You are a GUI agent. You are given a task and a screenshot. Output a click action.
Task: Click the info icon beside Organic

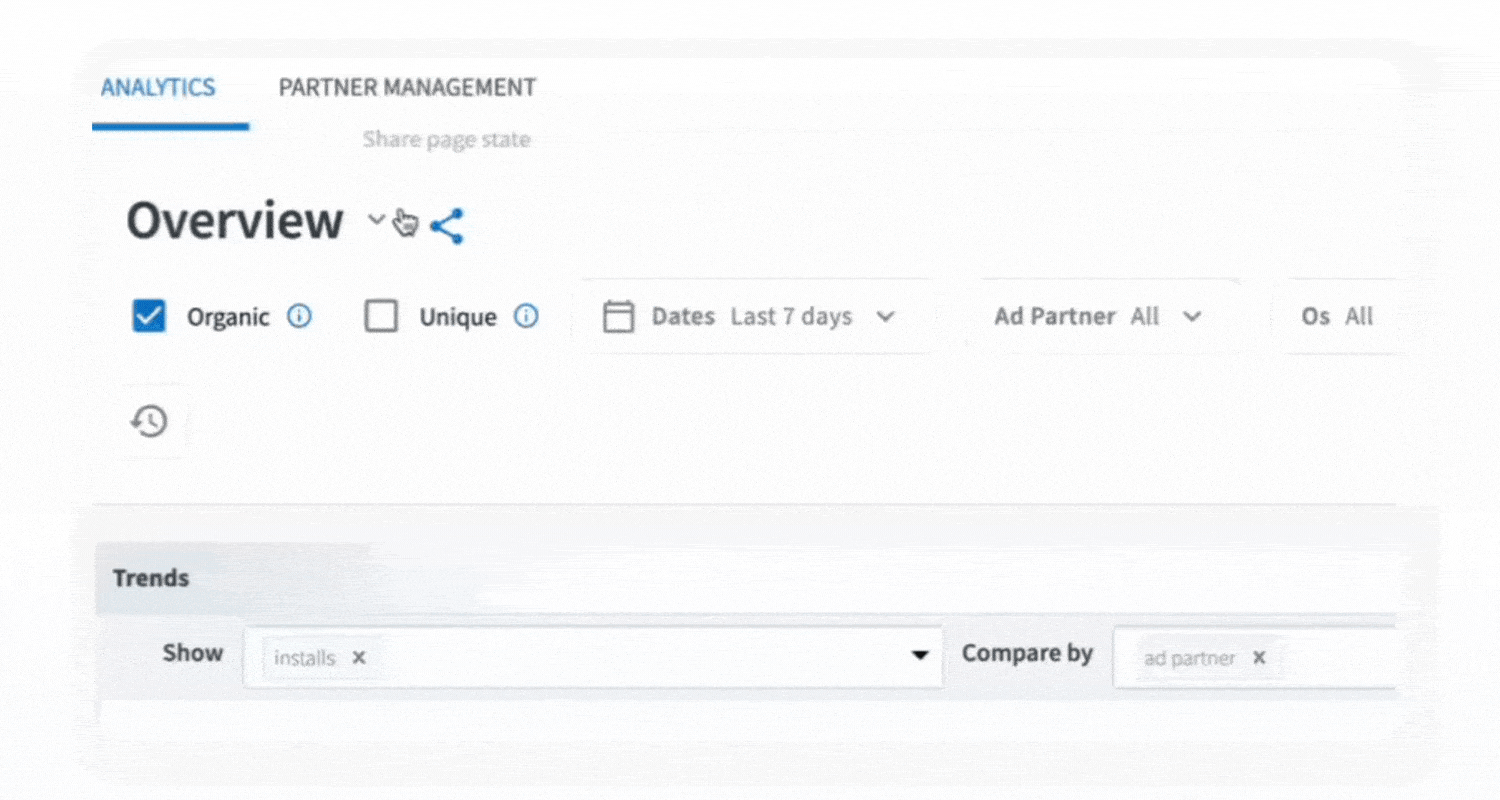pos(299,317)
